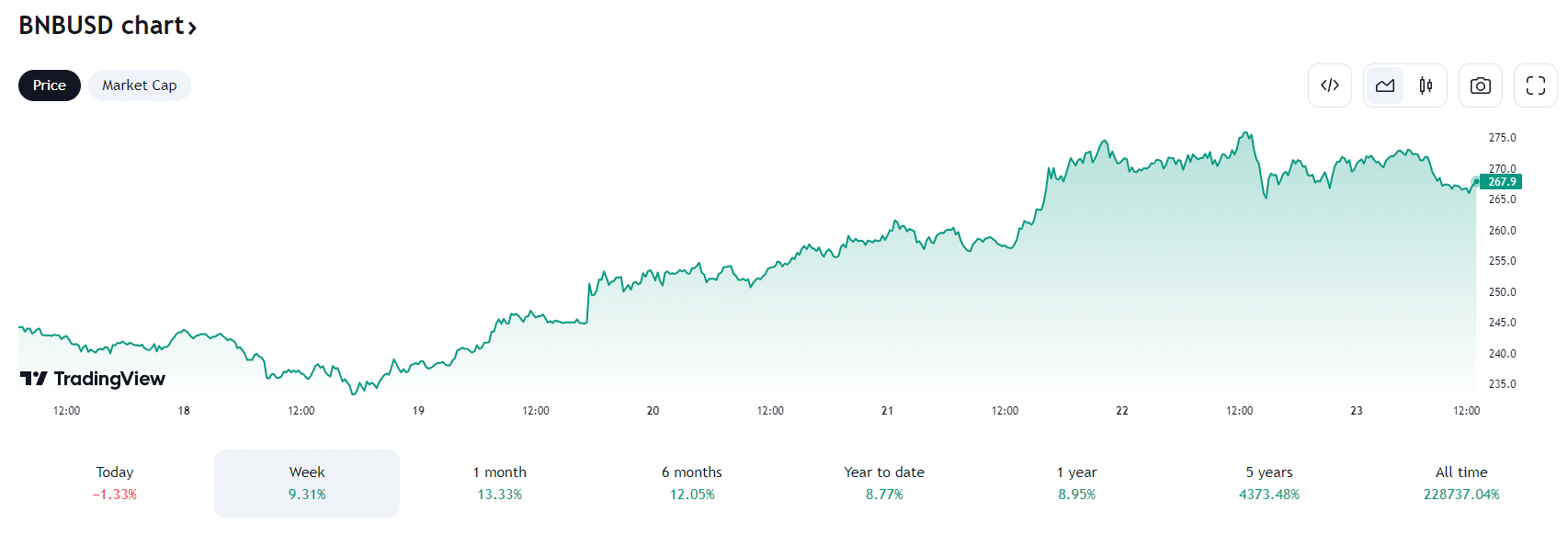The height and width of the screenshot is (535, 1568).
Task: Take a chart snapshot with camera icon
Action: 1480,85
